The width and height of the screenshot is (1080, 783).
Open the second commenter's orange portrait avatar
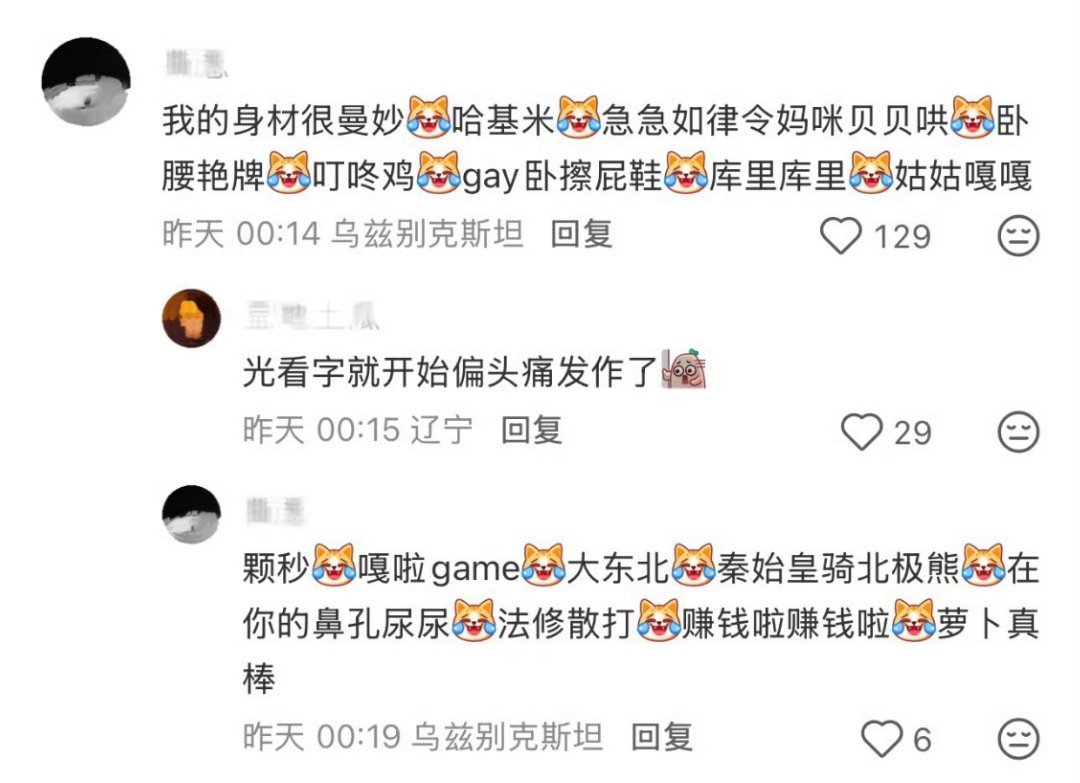click(191, 318)
